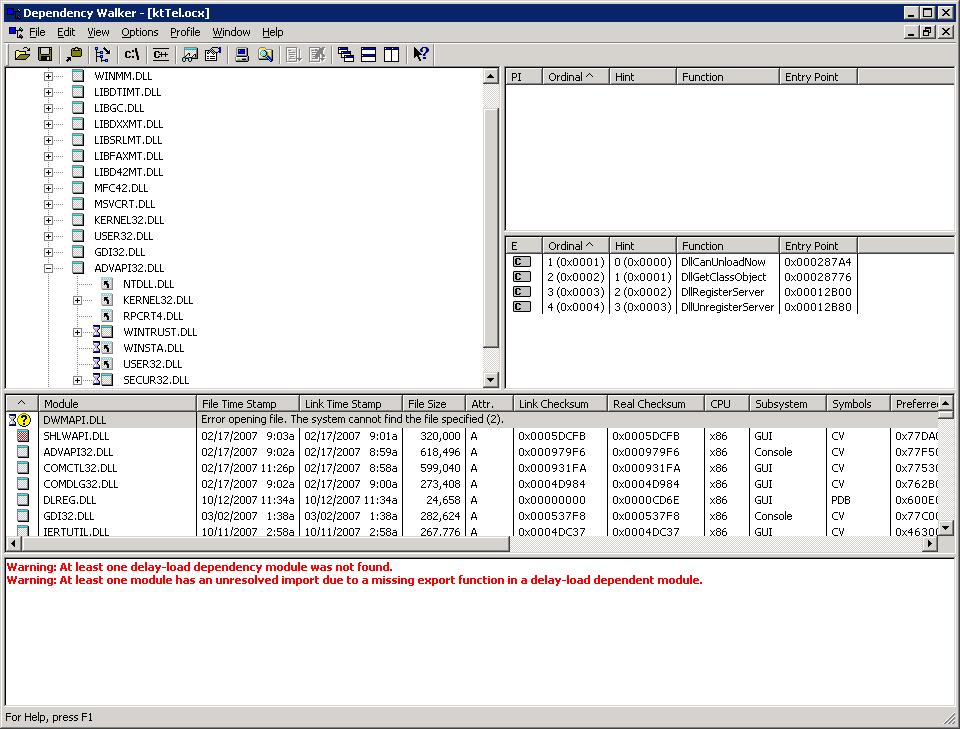Image resolution: width=960 pixels, height=729 pixels.
Task: Expand the LIBGC.DLL tree node
Action: (x=48, y=108)
